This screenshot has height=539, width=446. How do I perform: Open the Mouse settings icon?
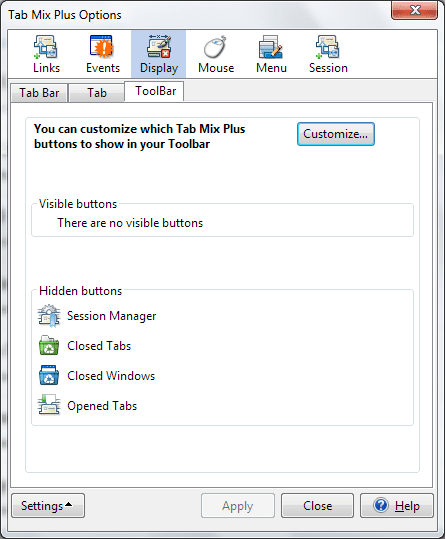(216, 47)
